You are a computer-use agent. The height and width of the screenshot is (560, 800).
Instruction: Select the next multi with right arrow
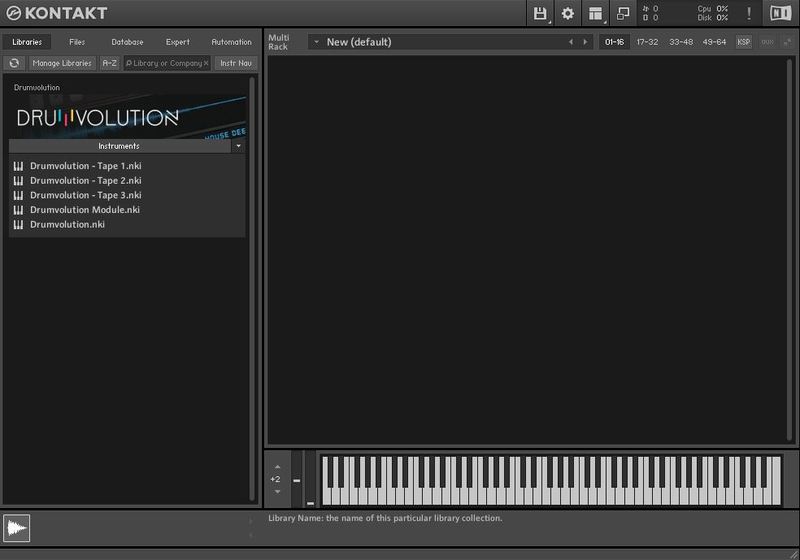point(586,42)
